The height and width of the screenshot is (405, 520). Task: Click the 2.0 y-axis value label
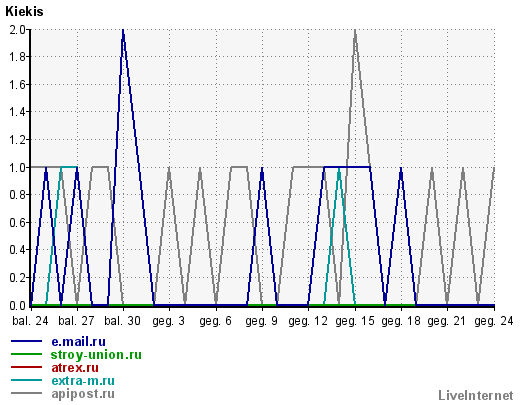point(17,30)
